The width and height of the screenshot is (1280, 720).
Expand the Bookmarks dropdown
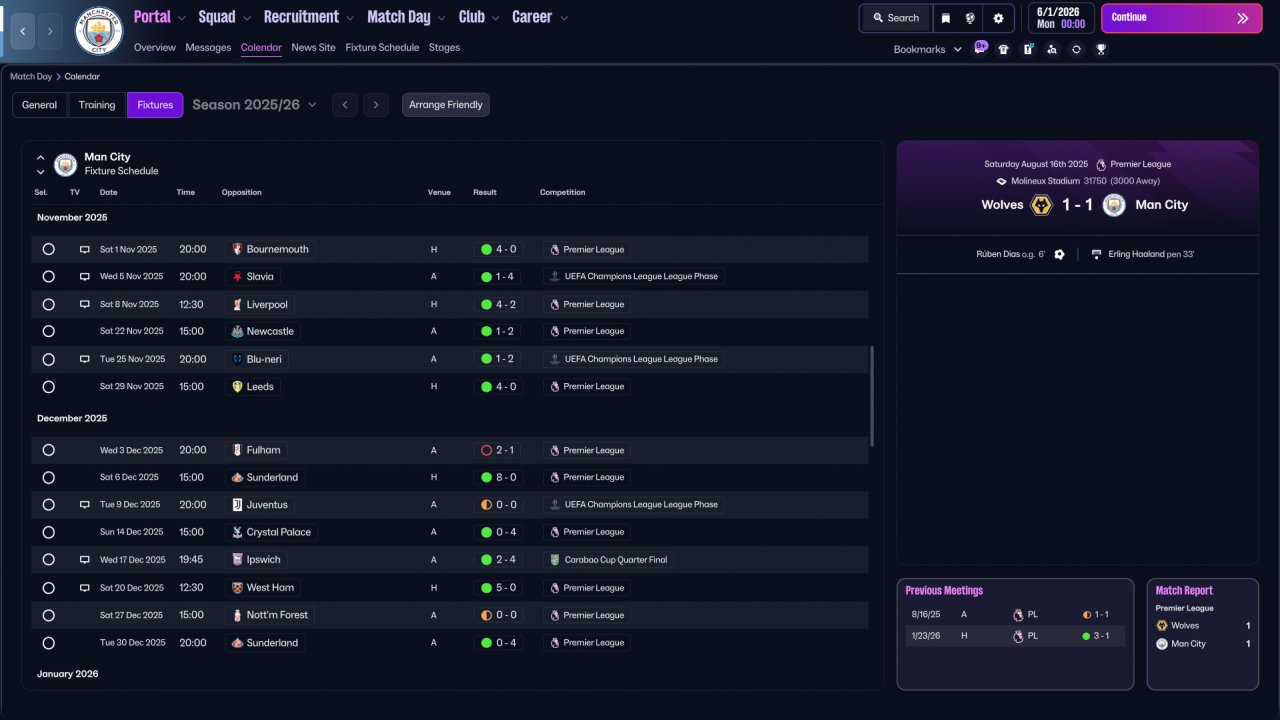coord(927,49)
